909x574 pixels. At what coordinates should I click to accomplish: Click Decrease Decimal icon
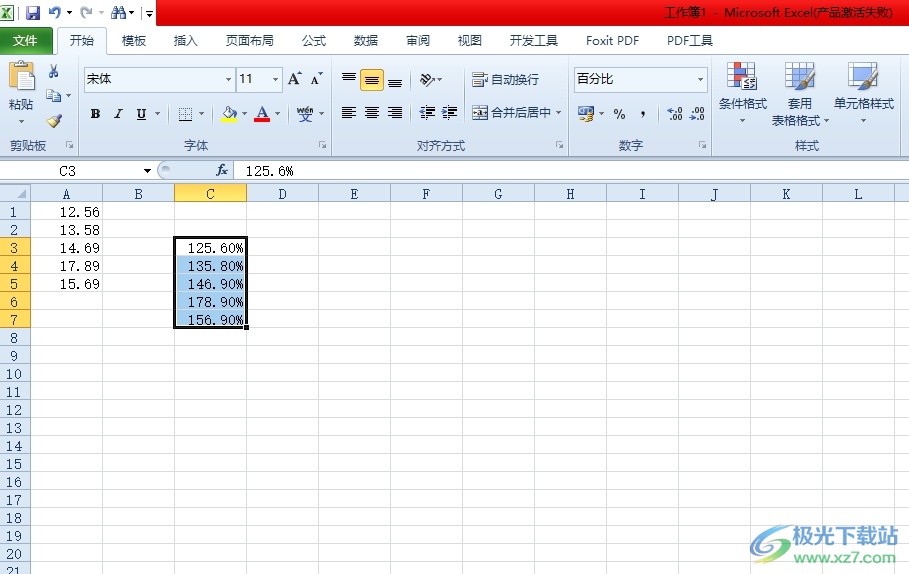pos(697,114)
